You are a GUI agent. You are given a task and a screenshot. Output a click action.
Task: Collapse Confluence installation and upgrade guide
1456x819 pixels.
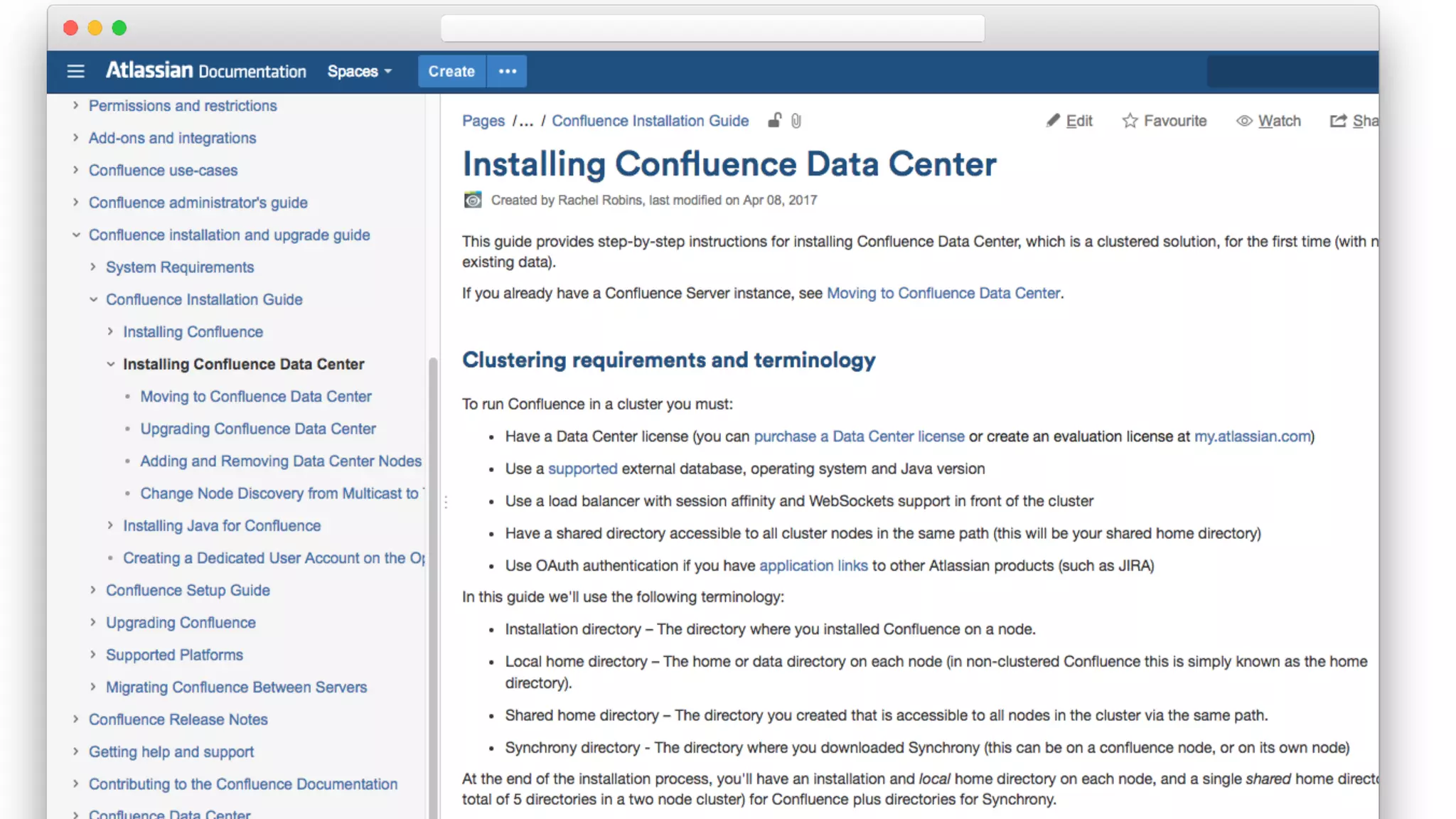76,235
